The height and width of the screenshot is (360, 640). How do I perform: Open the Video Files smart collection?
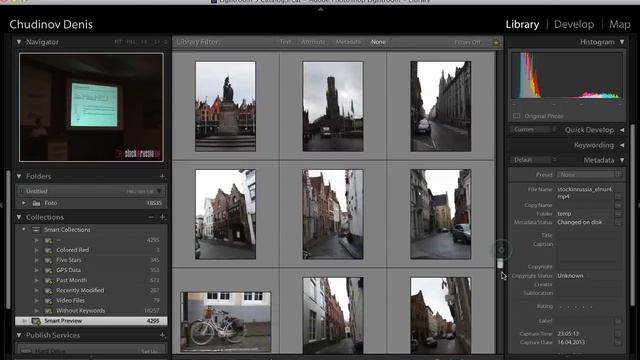(x=70, y=300)
